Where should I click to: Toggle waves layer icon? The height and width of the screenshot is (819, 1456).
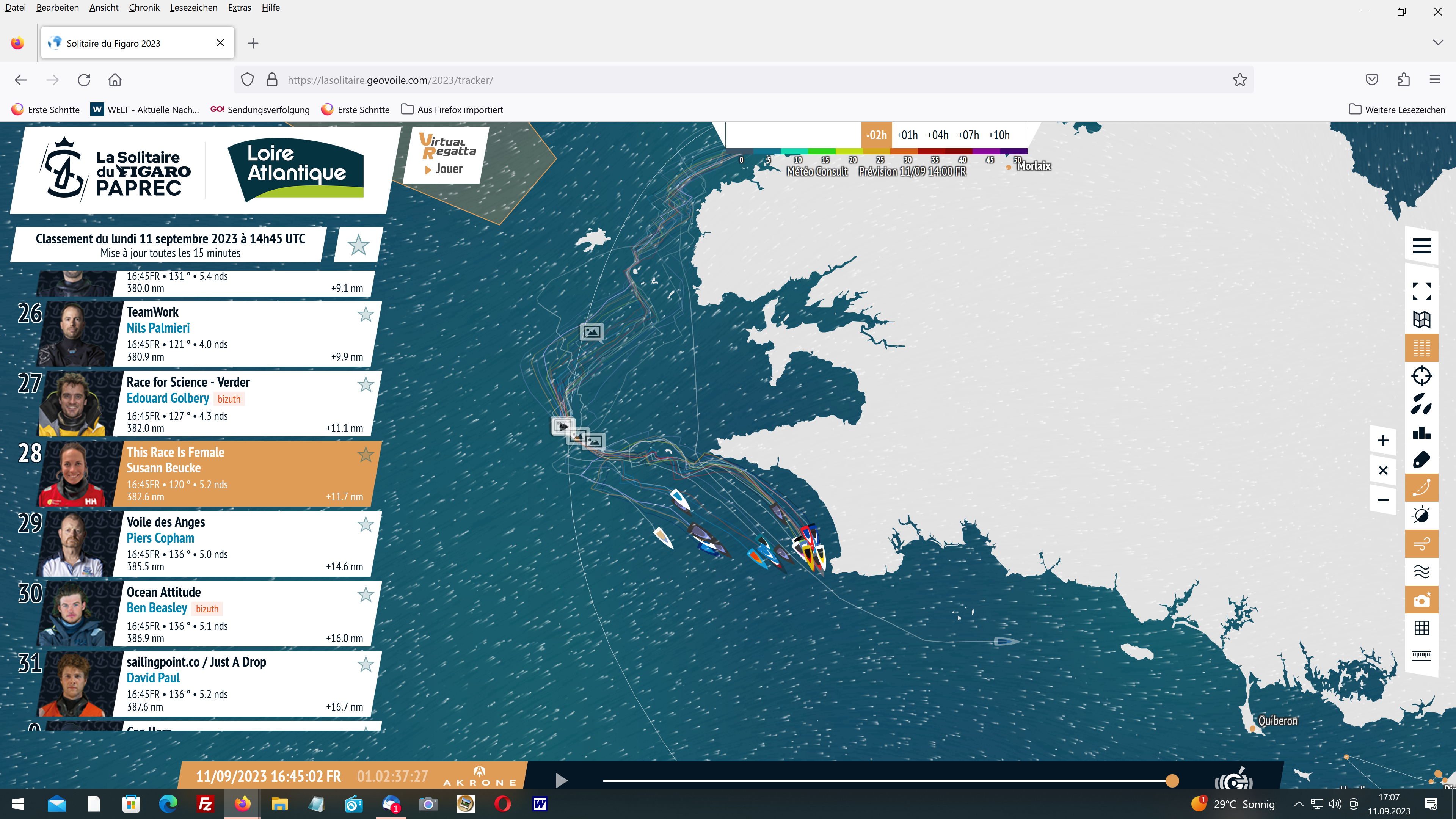[1421, 572]
